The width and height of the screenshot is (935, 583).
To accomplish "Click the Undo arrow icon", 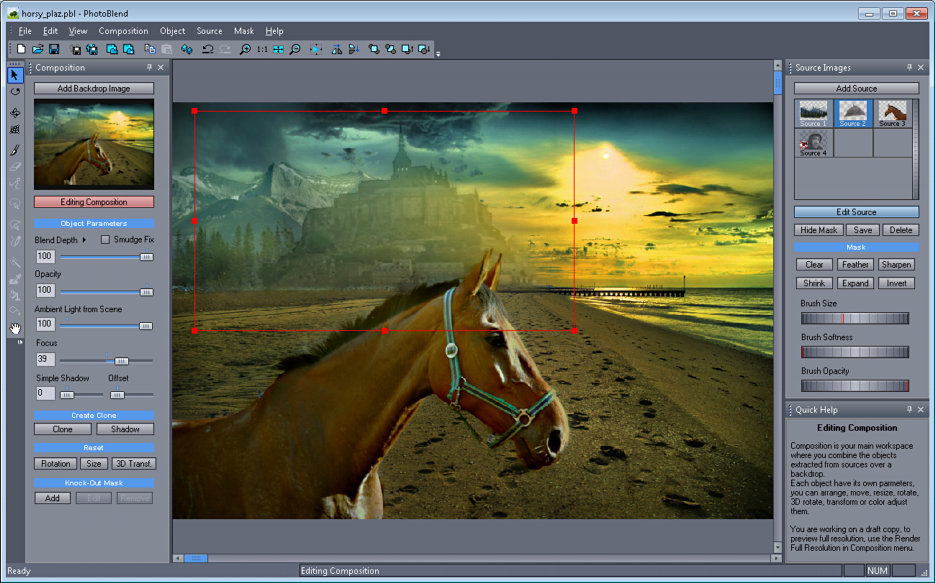I will (206, 49).
